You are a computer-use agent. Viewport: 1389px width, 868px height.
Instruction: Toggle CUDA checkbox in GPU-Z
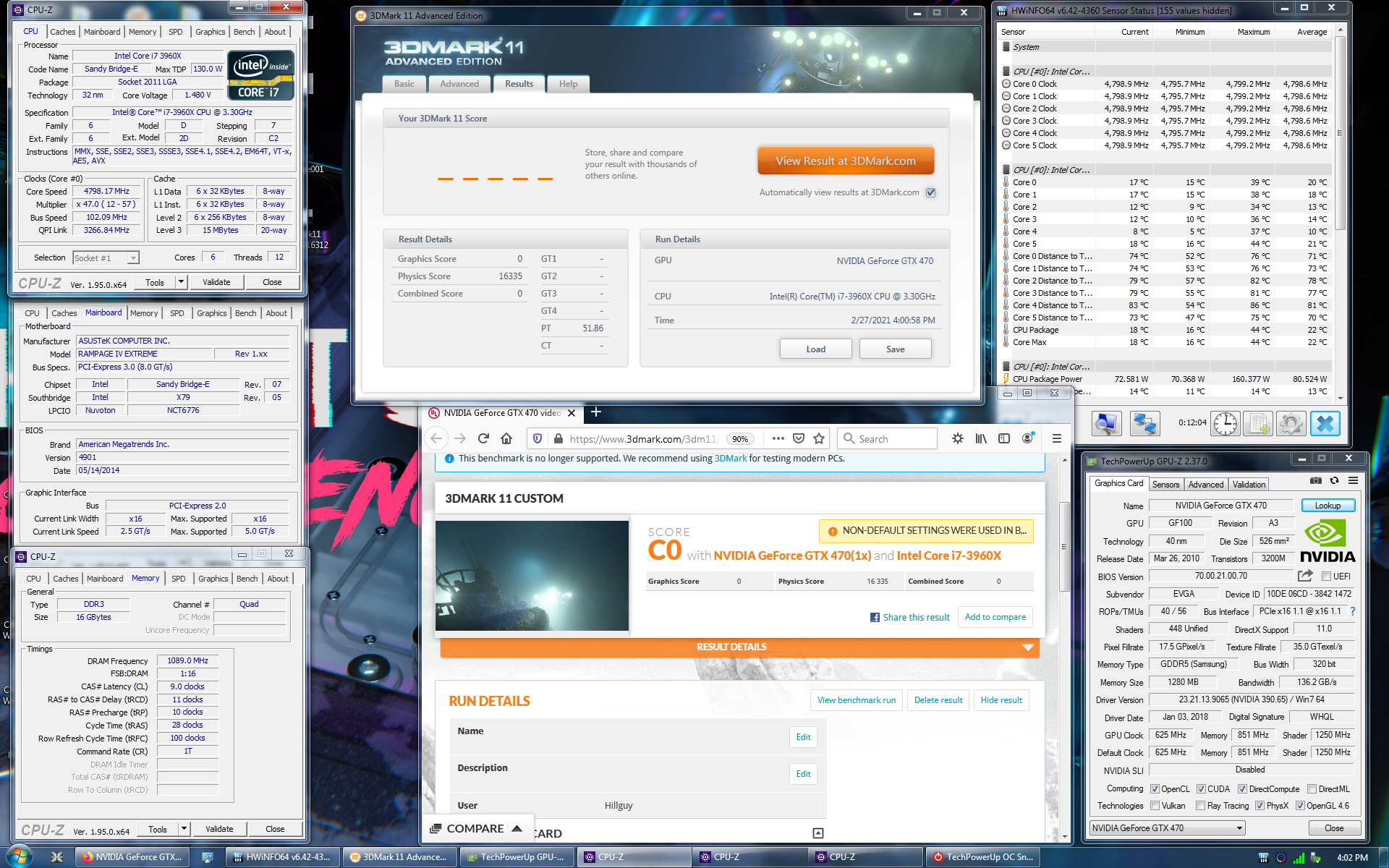pyautogui.click(x=1201, y=789)
